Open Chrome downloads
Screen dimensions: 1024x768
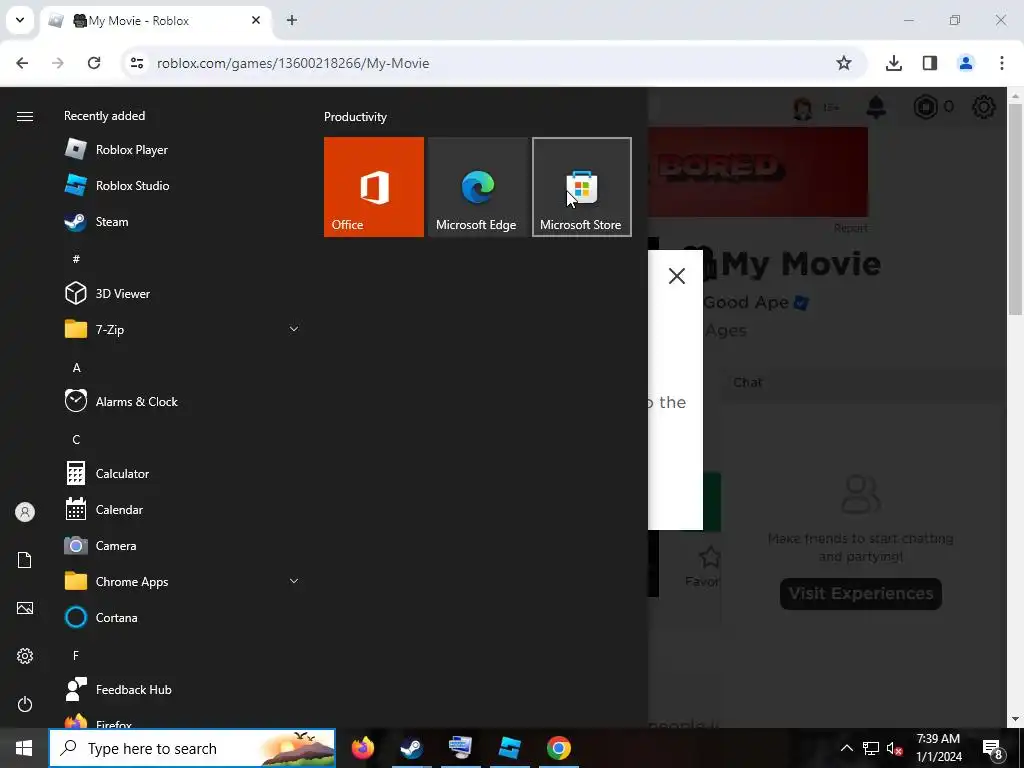(x=893, y=63)
